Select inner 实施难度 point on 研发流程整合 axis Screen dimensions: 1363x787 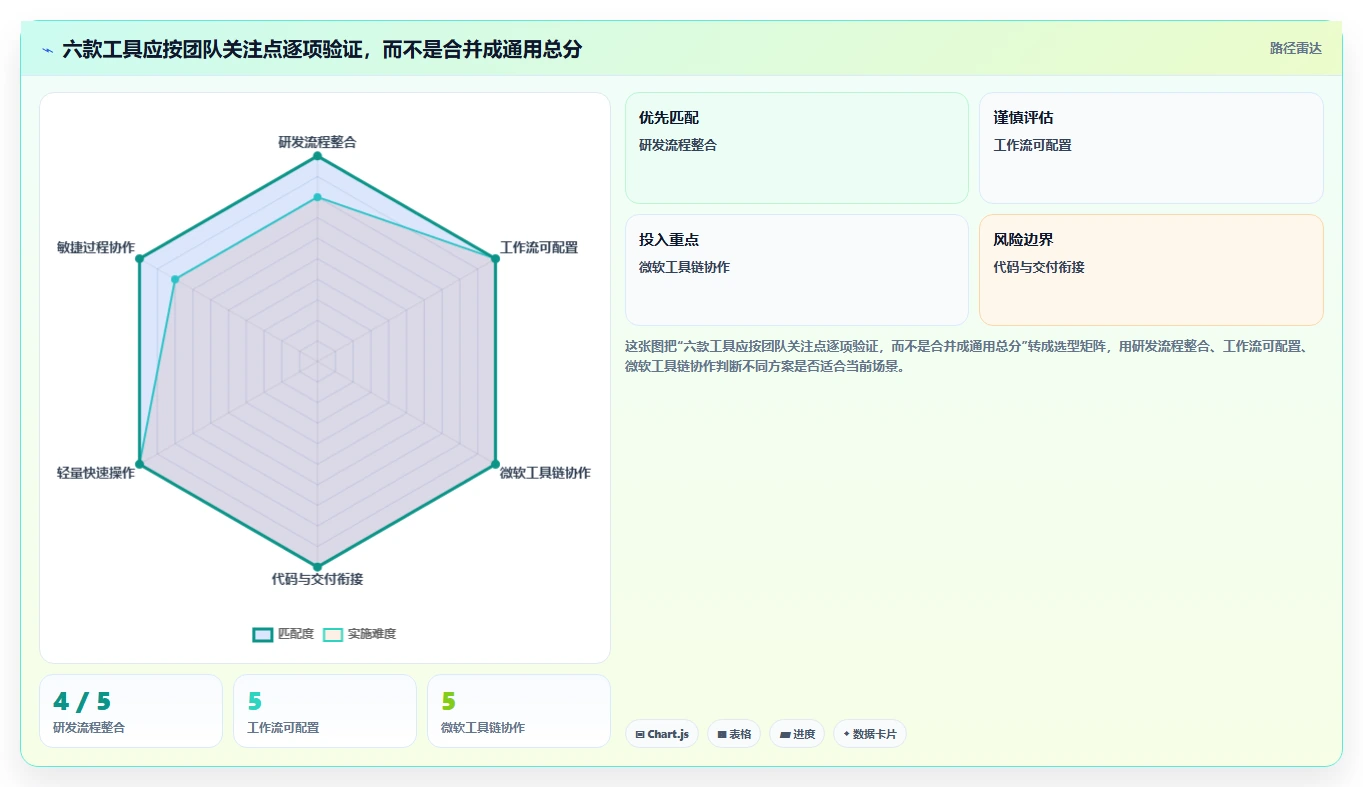tap(317, 197)
